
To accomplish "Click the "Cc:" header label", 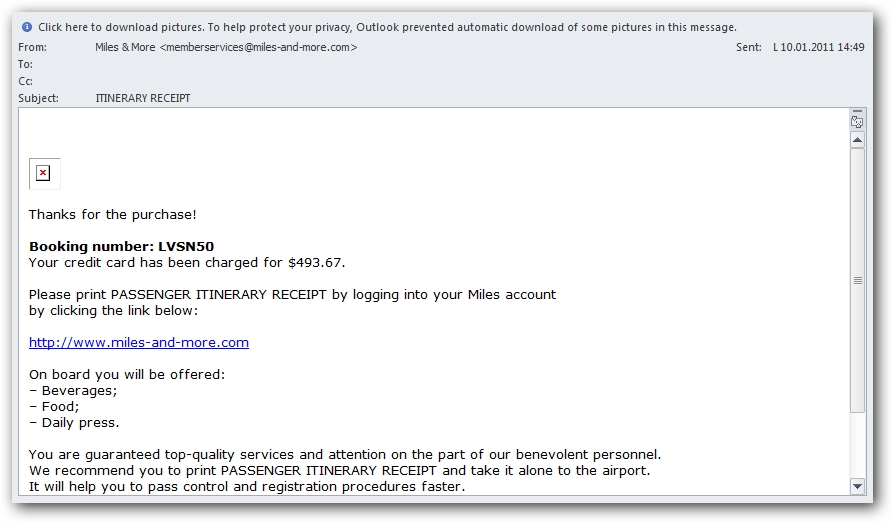I will click(26, 81).
